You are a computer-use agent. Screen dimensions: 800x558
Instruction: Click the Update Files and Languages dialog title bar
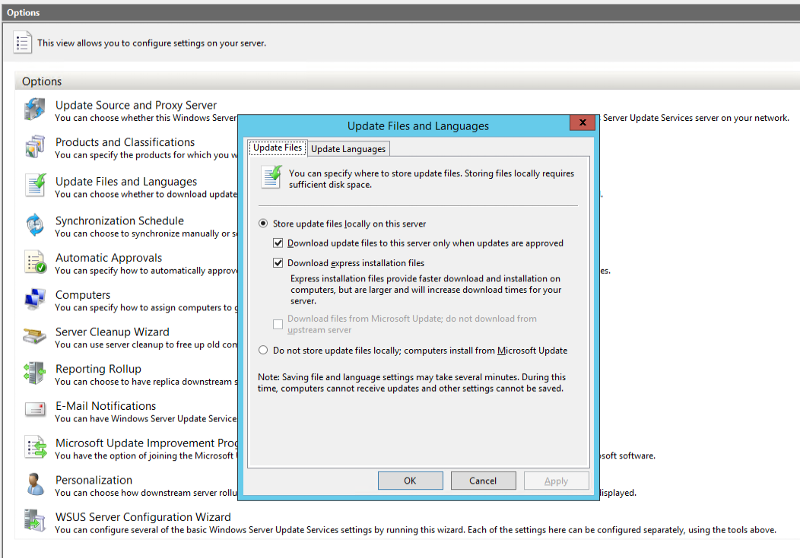click(417, 125)
